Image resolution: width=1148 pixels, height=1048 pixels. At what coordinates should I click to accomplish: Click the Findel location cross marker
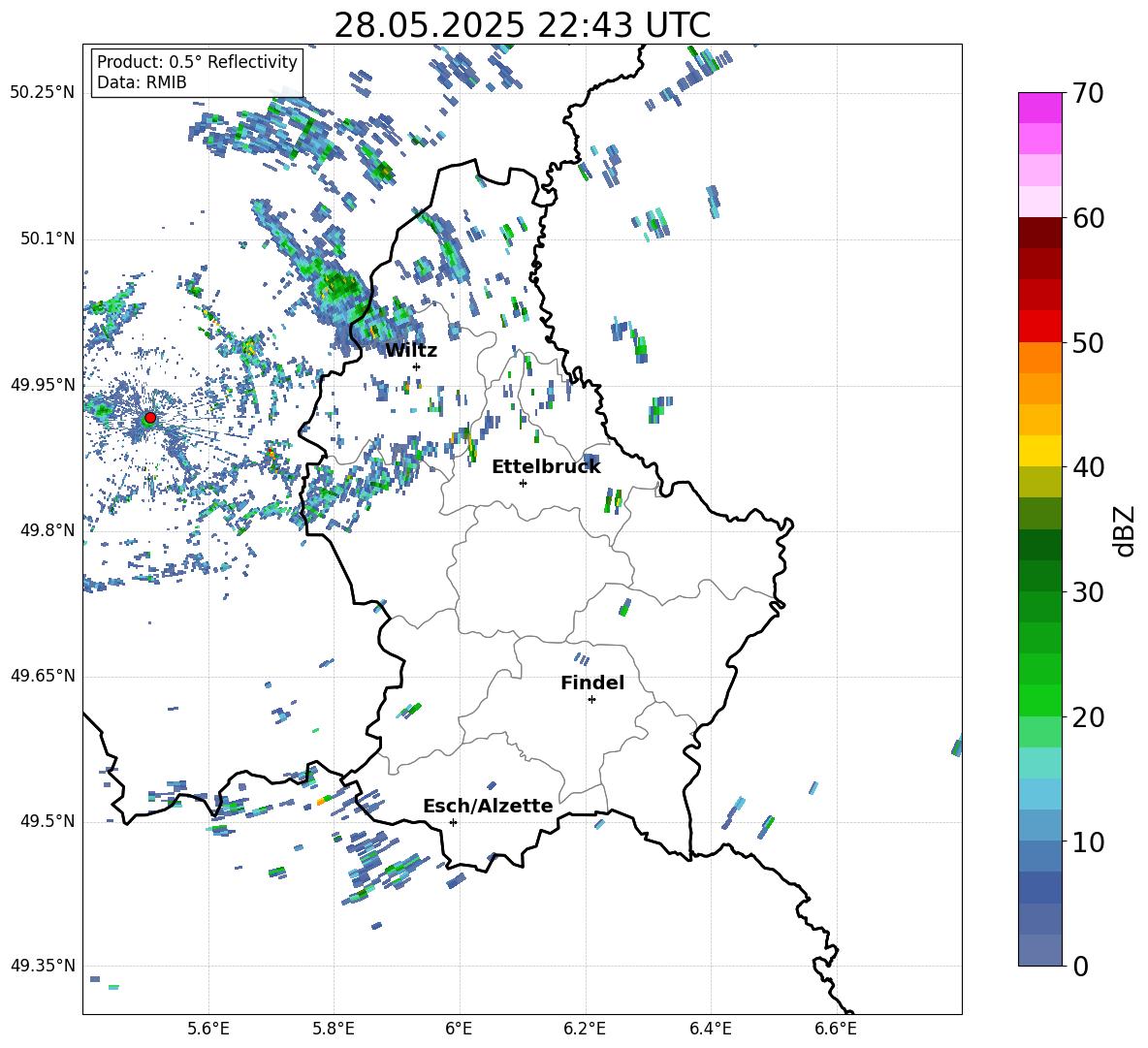coord(591,700)
